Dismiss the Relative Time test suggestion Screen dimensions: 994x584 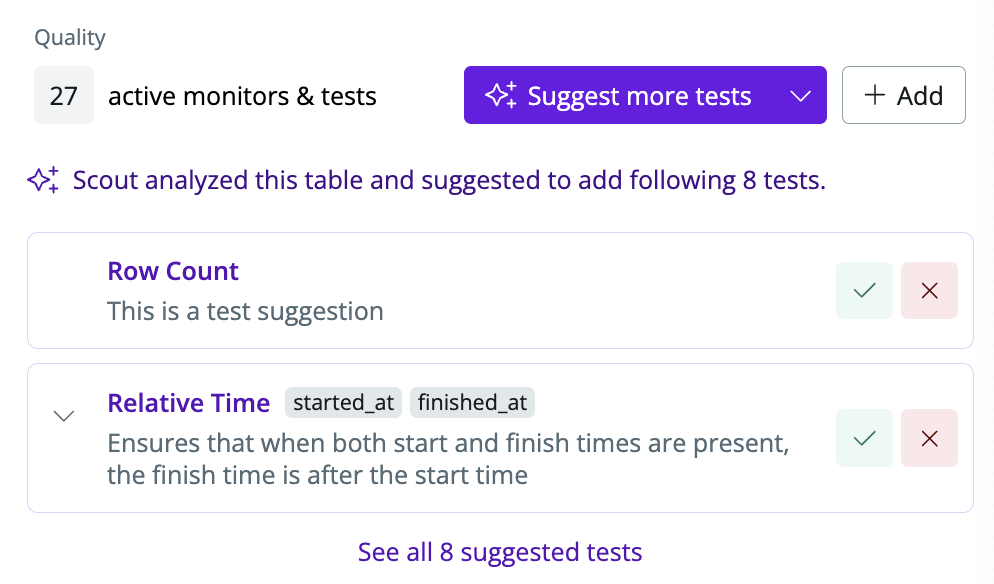[x=929, y=438]
